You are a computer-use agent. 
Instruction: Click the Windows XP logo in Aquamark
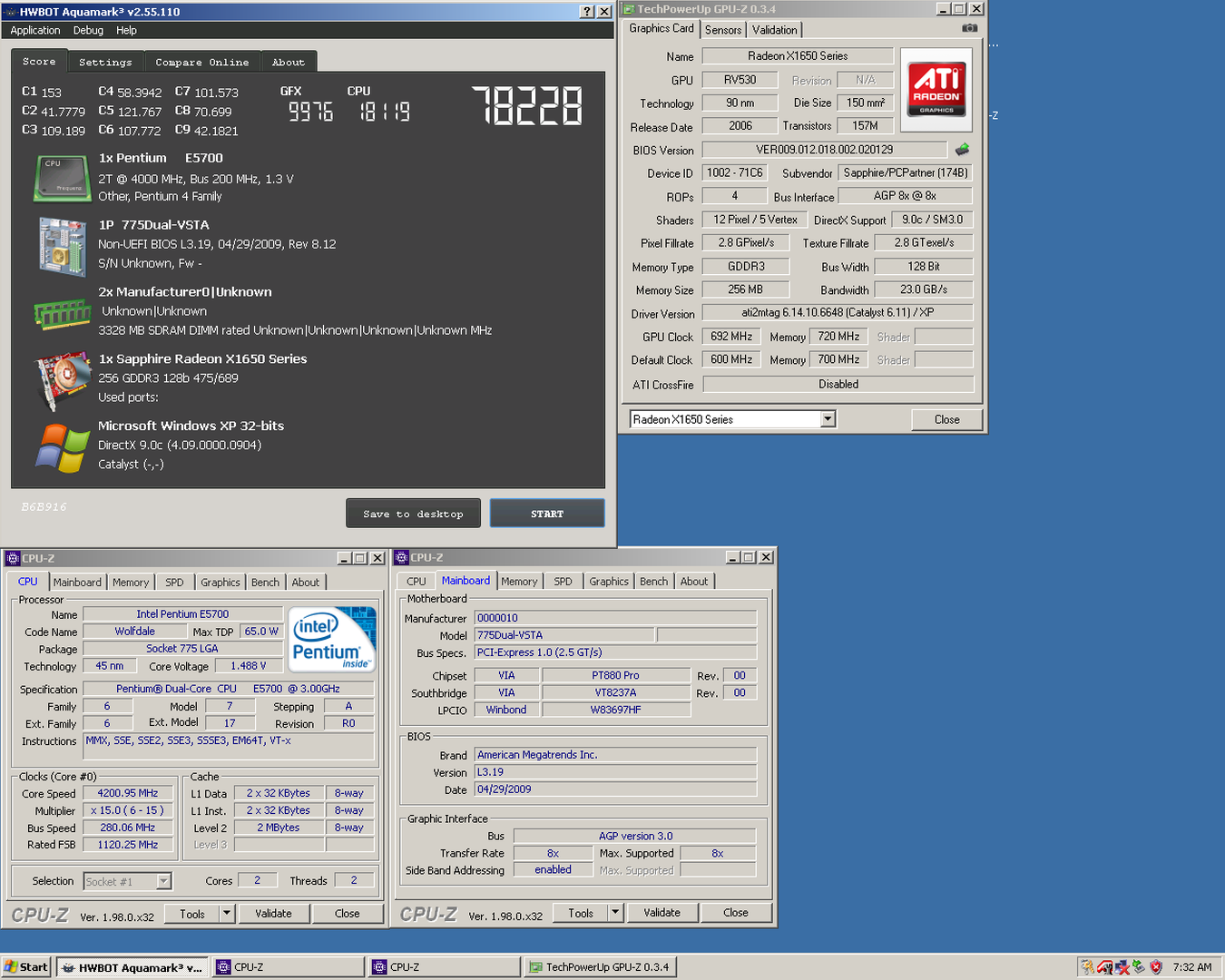[63, 447]
